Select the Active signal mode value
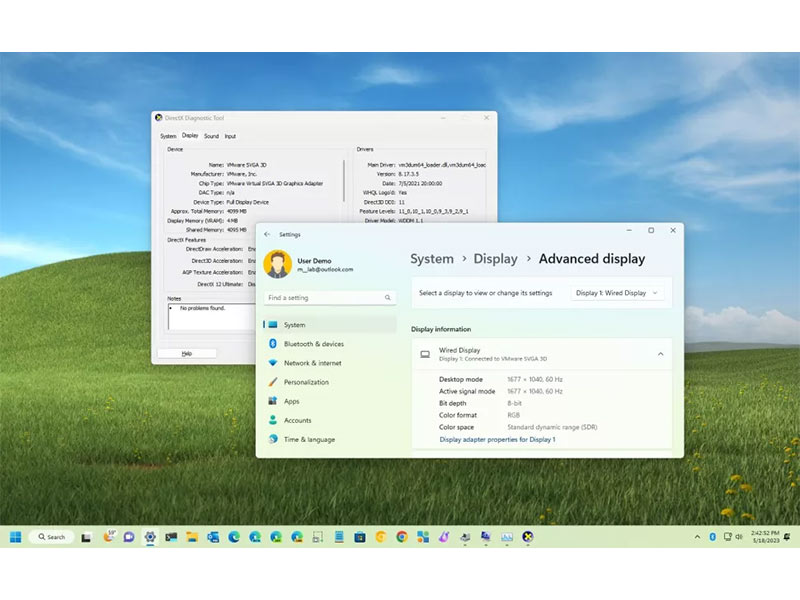Image resolution: width=800 pixels, height=600 pixels. [535, 391]
